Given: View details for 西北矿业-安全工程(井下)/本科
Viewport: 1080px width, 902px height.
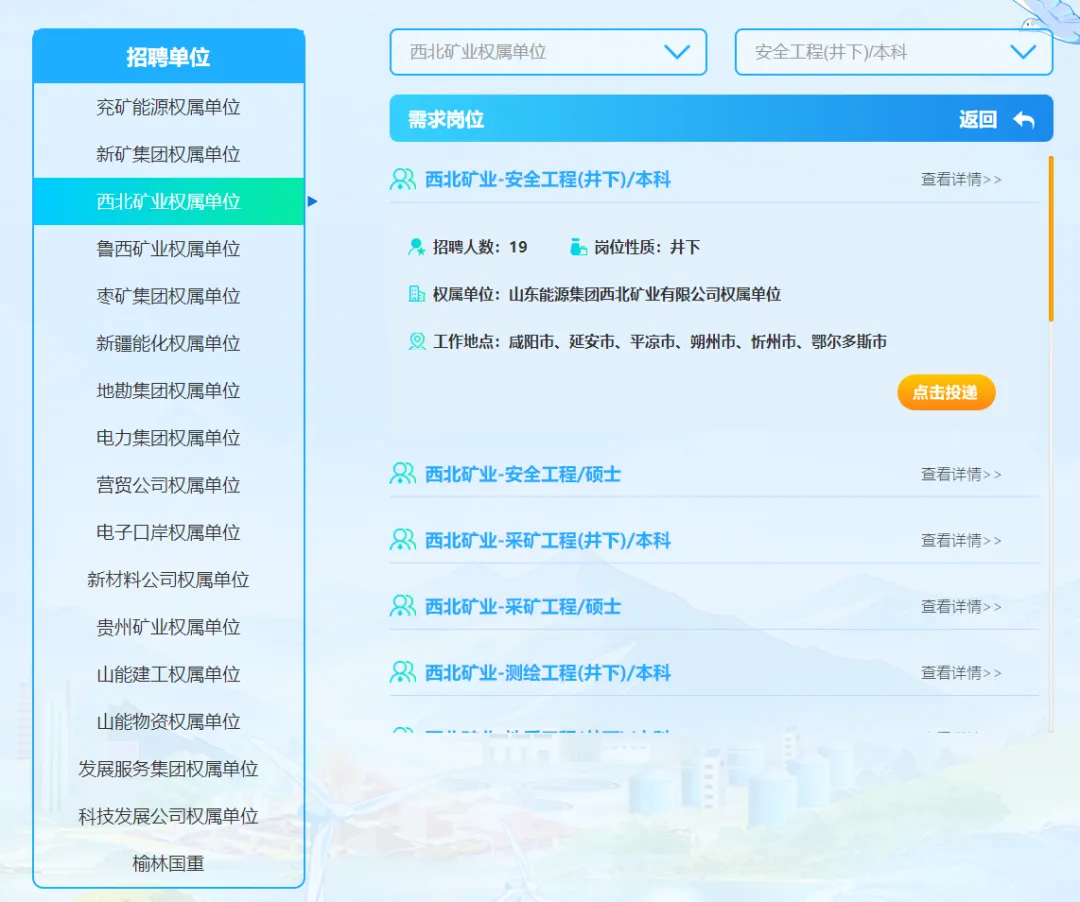Looking at the screenshot, I should 962,180.
